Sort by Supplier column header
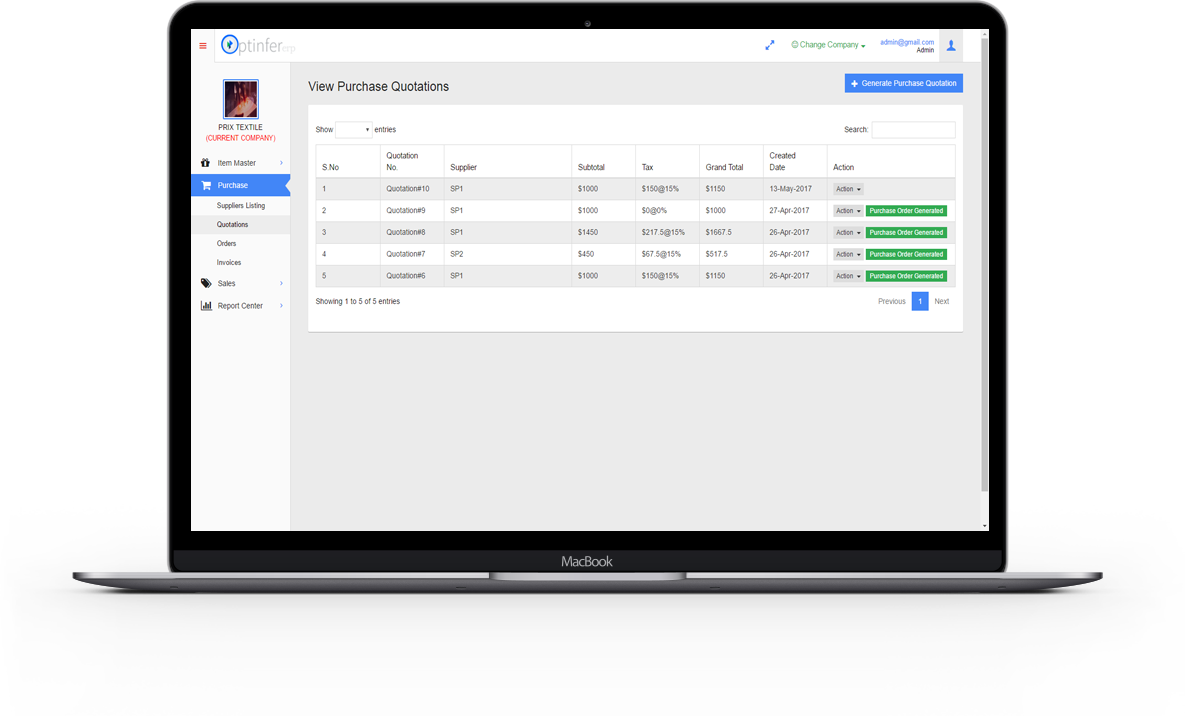The image size is (1185, 716). click(x=508, y=162)
